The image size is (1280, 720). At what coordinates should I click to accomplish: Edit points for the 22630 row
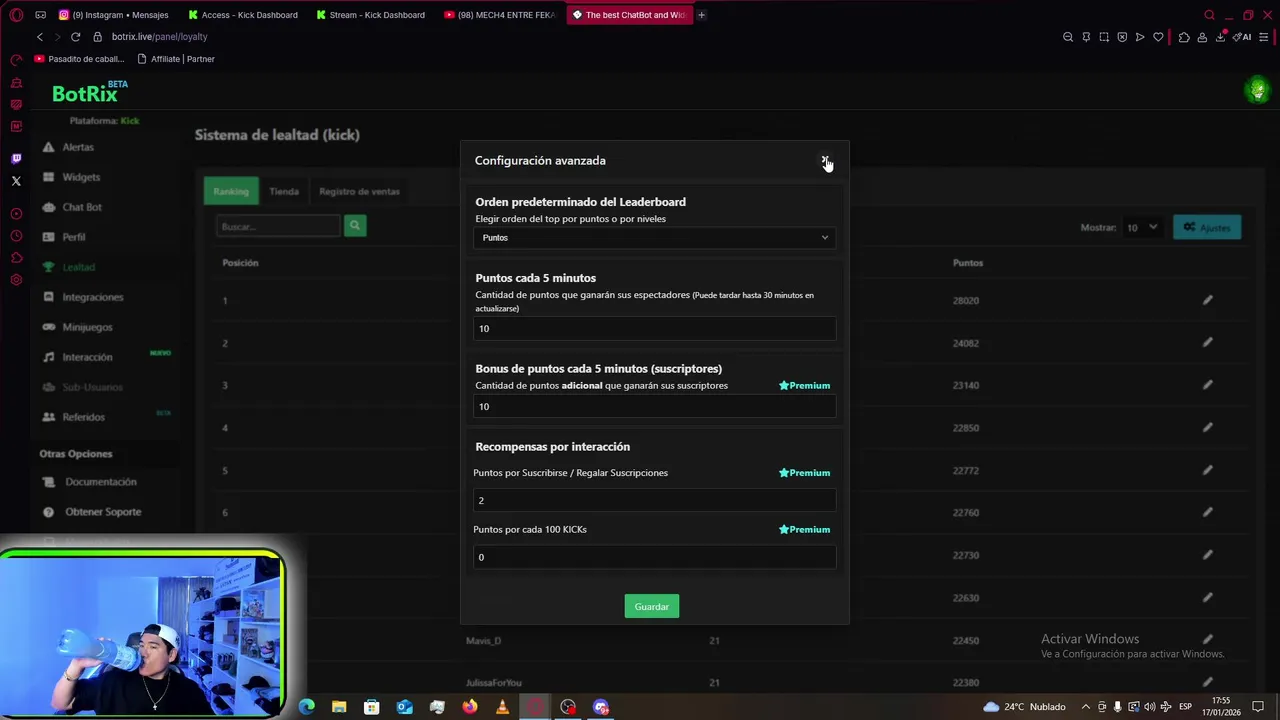coord(1208,597)
